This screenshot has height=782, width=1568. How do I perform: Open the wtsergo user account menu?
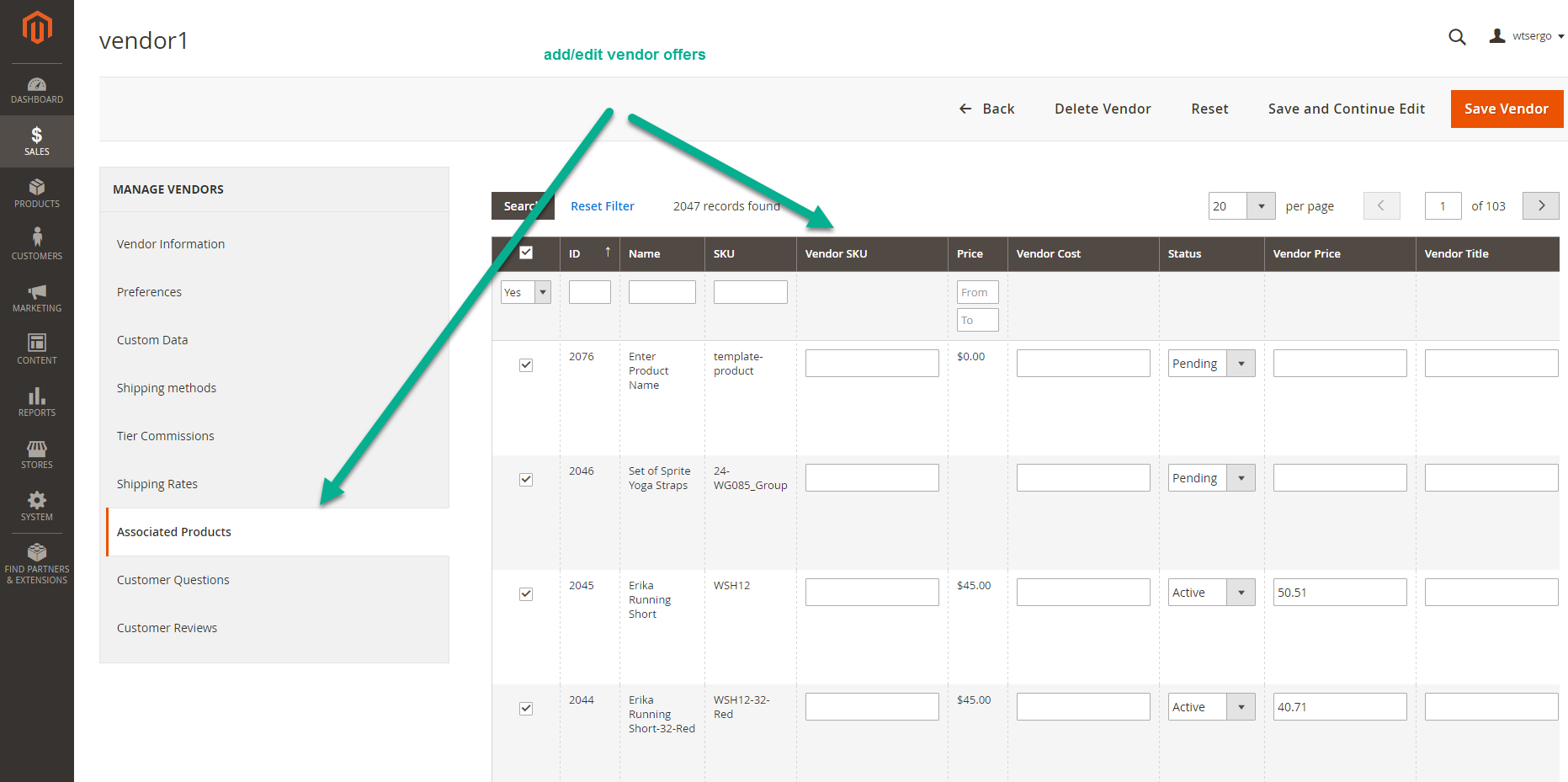click(1527, 36)
